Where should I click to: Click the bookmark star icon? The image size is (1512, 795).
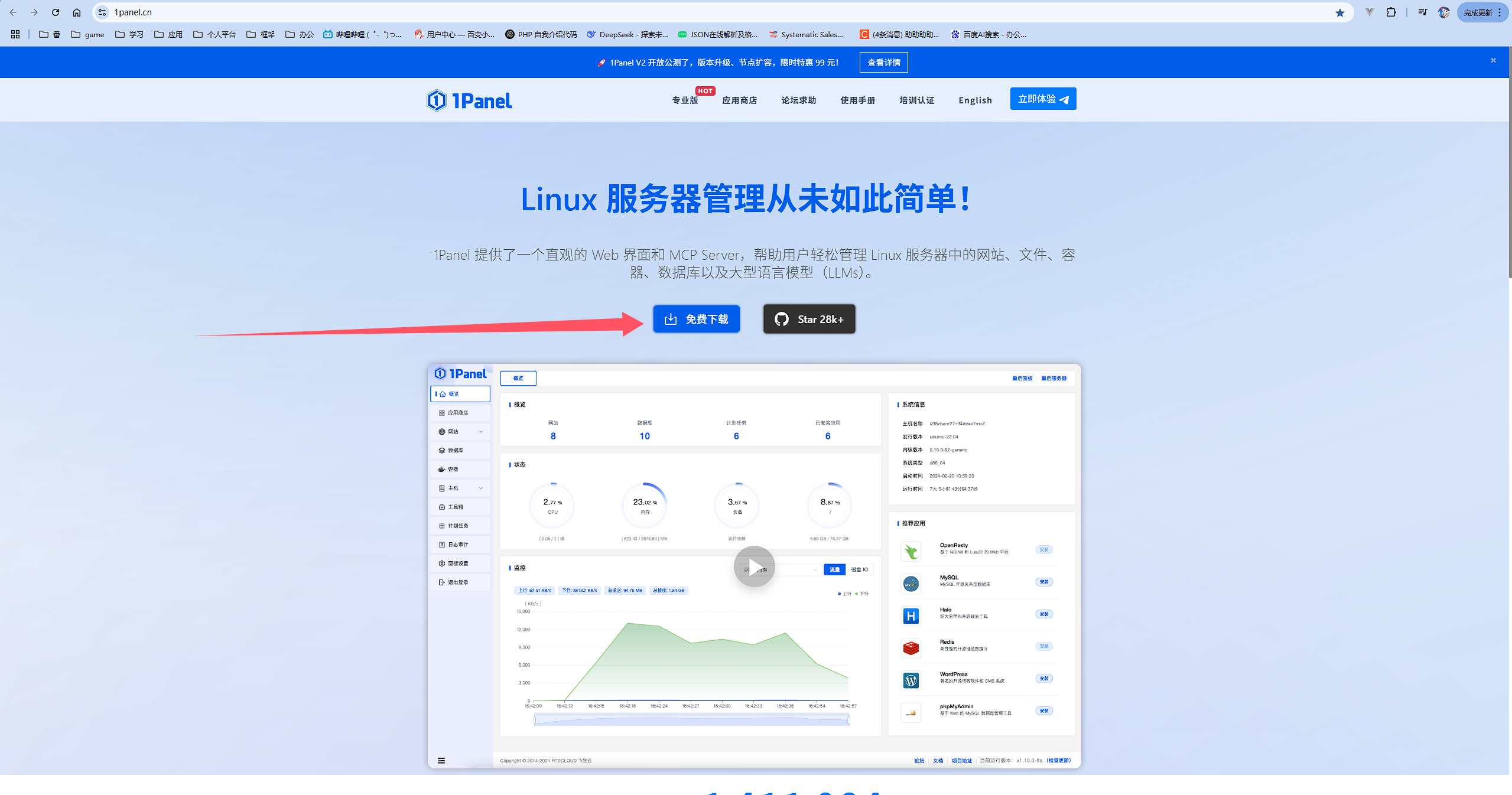click(1339, 12)
